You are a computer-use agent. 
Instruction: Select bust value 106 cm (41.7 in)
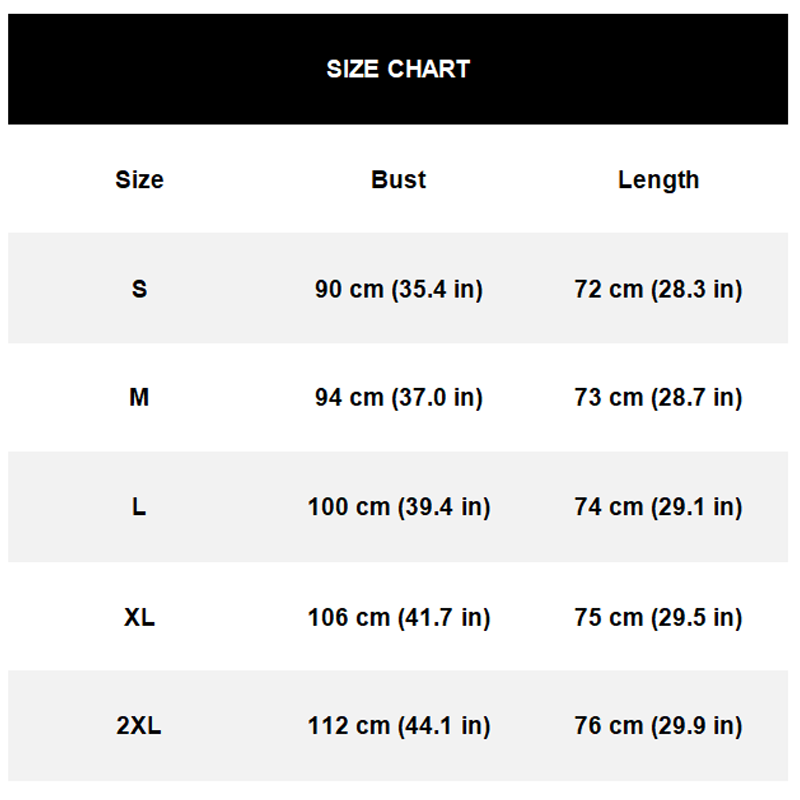(x=399, y=617)
